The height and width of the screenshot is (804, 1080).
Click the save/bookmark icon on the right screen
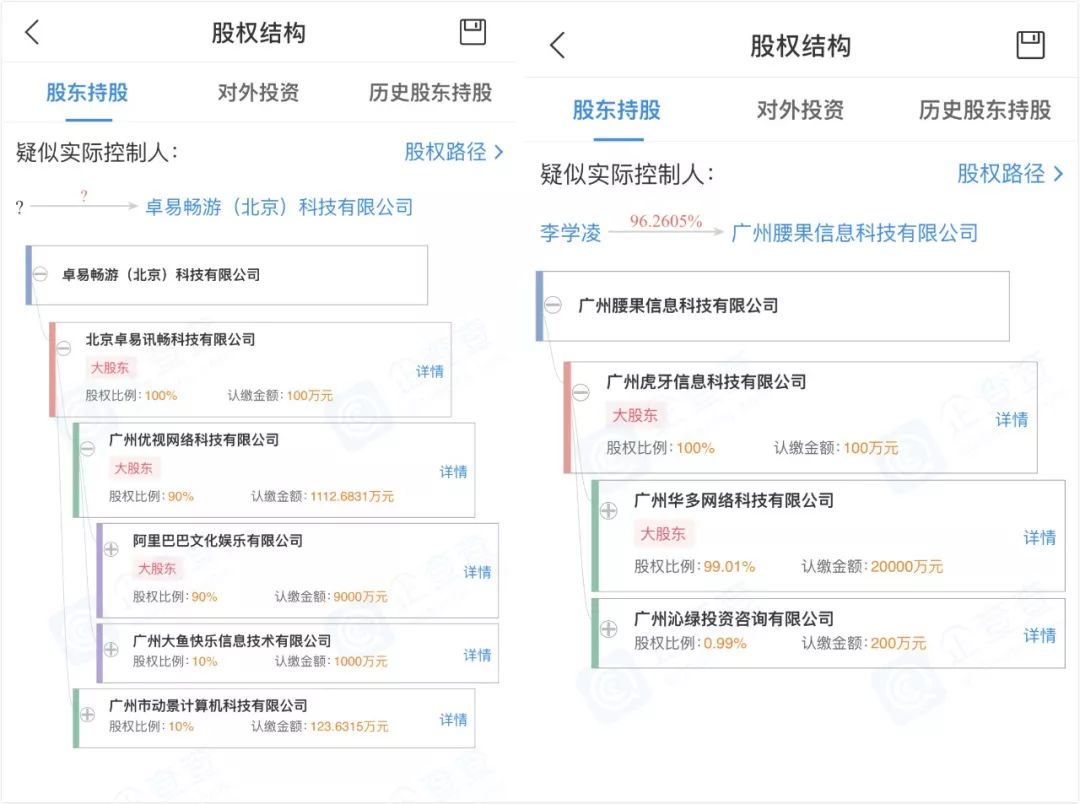(1031, 44)
